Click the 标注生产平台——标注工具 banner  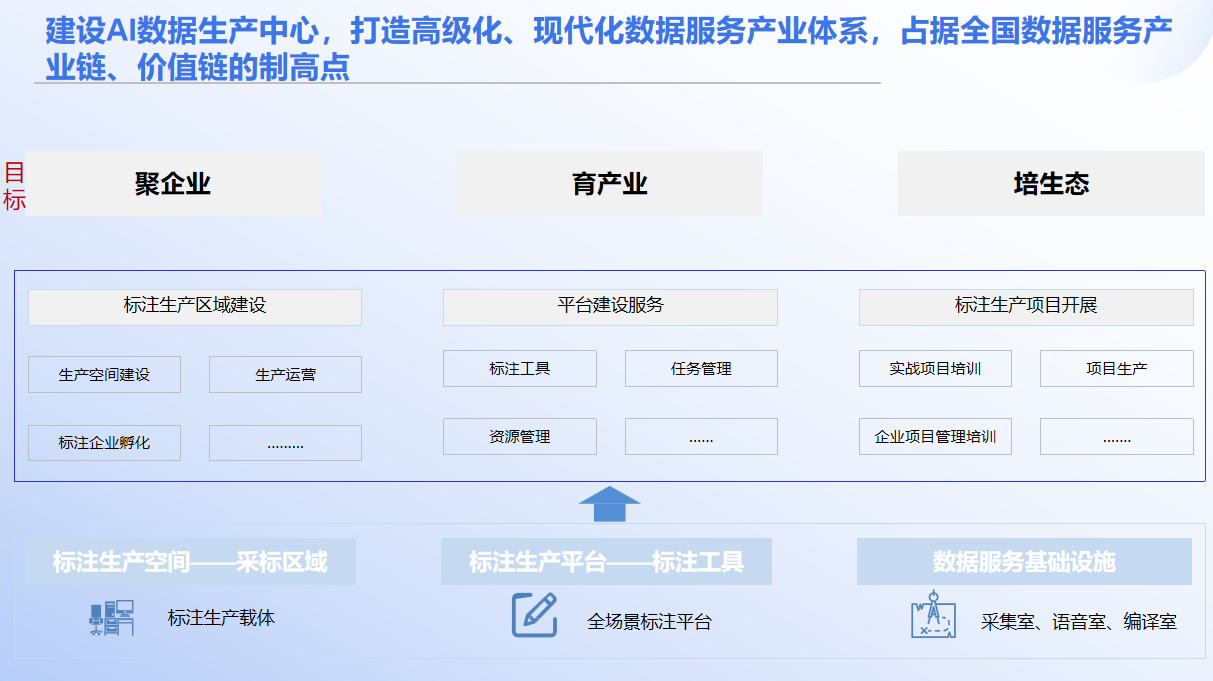click(x=606, y=562)
